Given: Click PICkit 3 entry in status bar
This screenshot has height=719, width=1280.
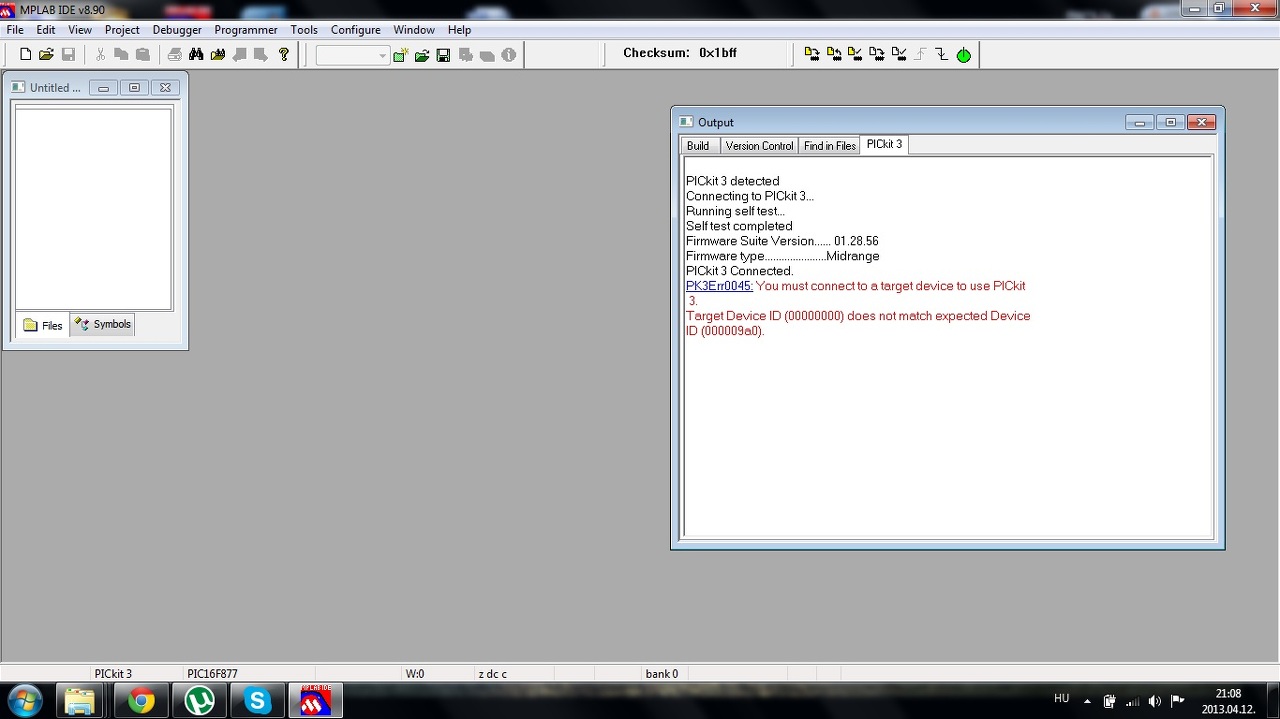Looking at the screenshot, I should pyautogui.click(x=113, y=674).
